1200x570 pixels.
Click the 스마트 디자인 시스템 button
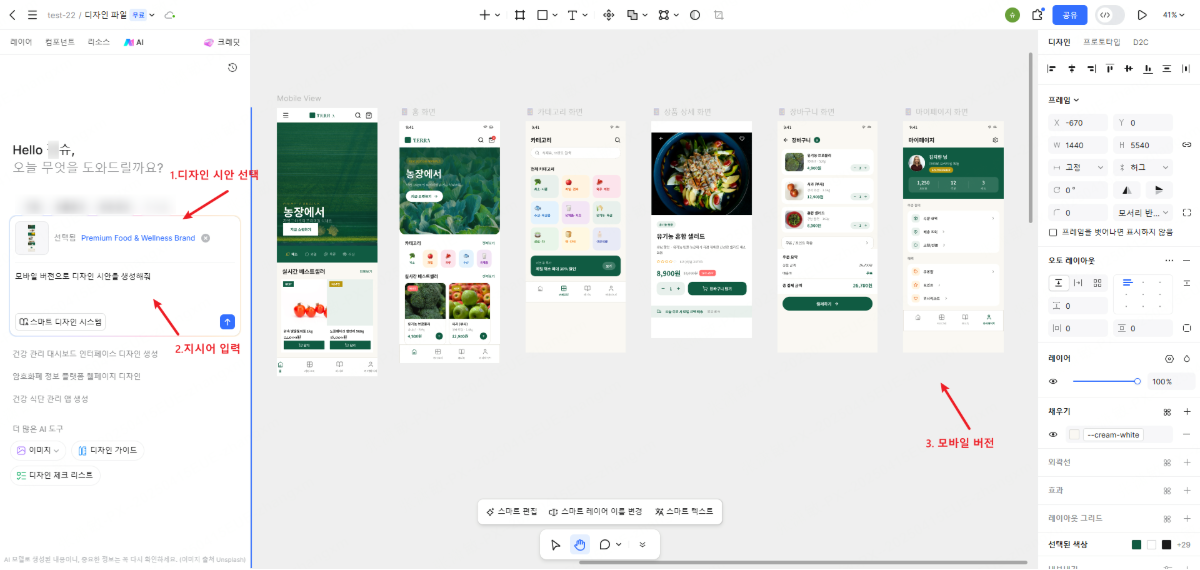coord(61,322)
